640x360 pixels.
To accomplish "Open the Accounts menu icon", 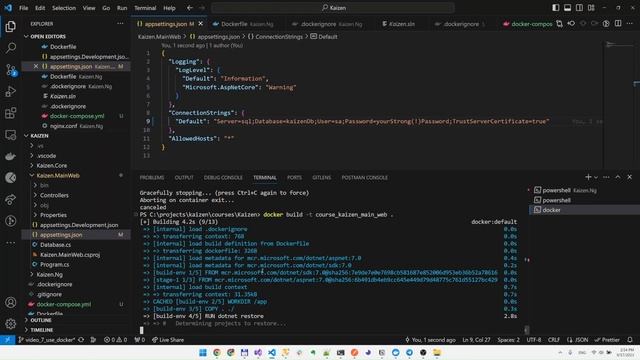I will tap(11, 302).
